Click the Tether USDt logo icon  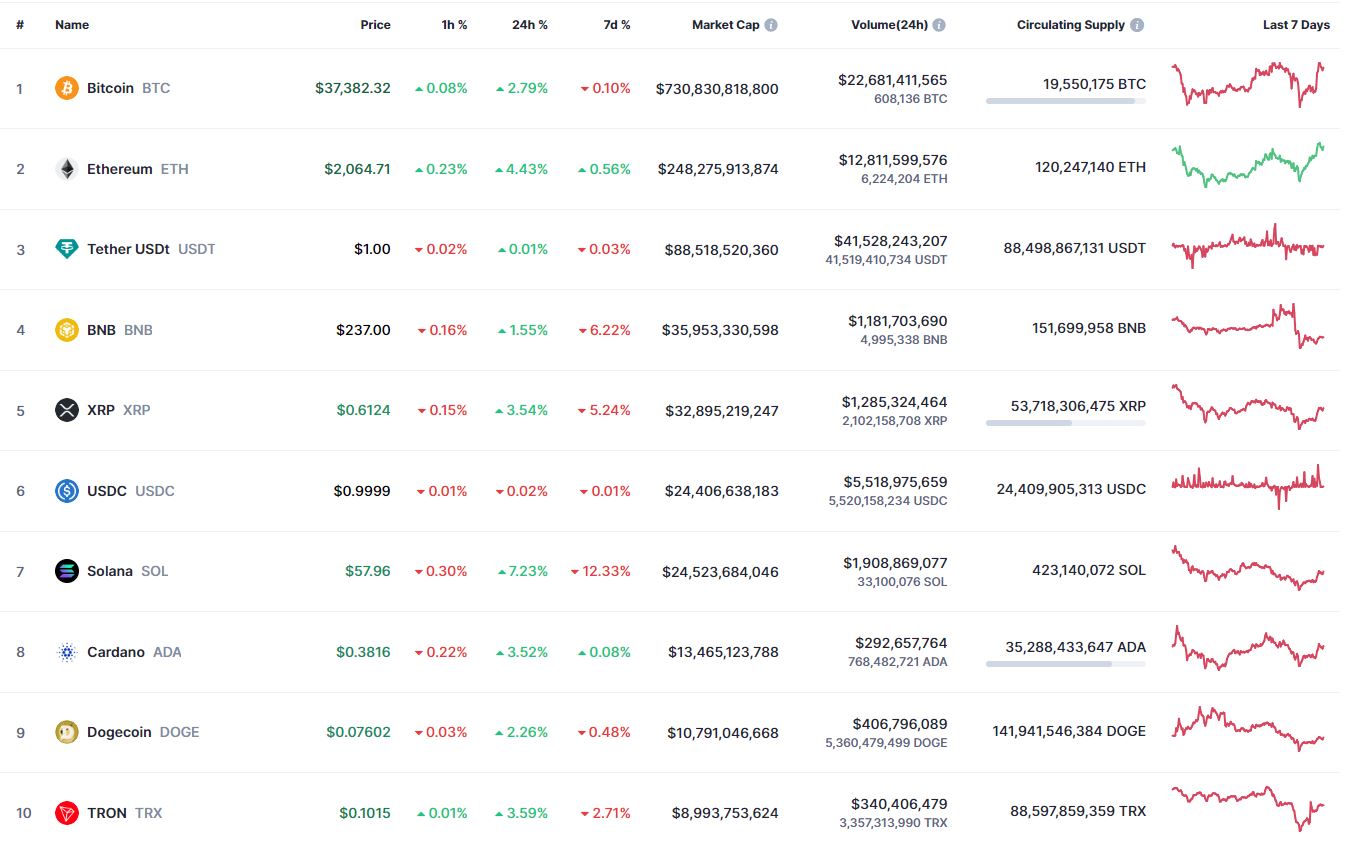click(x=67, y=249)
